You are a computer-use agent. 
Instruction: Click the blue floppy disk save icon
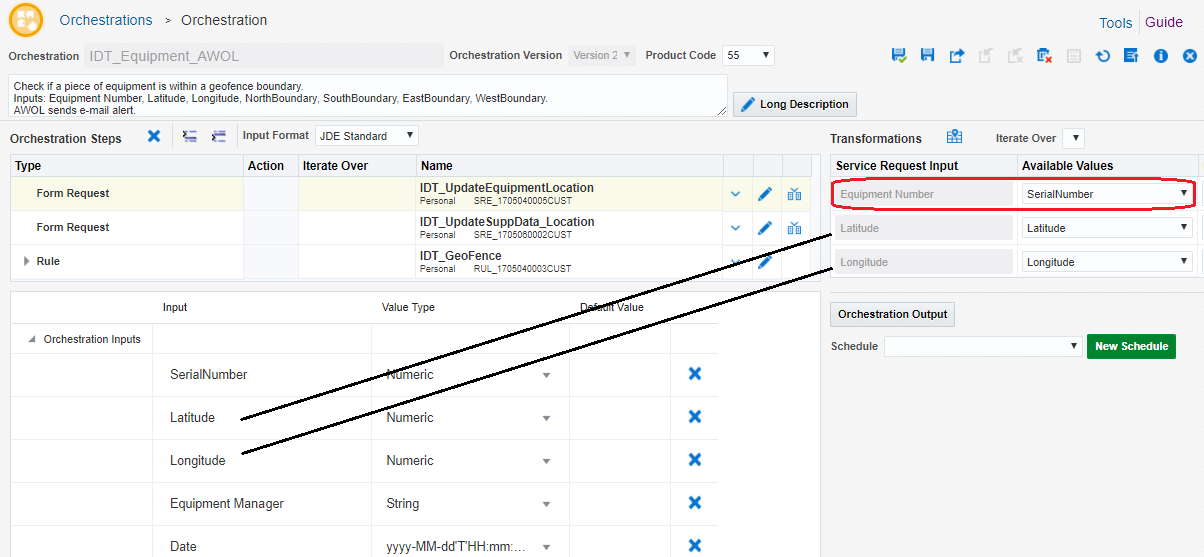tap(927, 56)
